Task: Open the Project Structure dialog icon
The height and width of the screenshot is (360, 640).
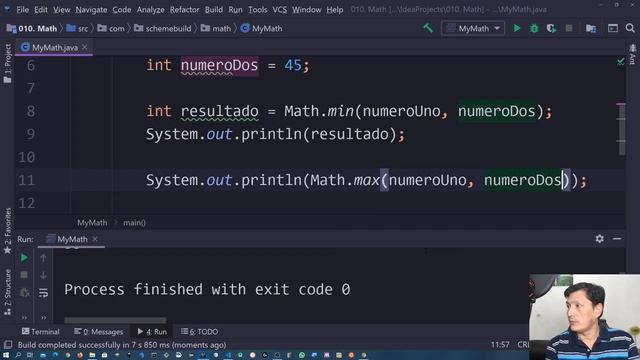Action: tap(591, 28)
